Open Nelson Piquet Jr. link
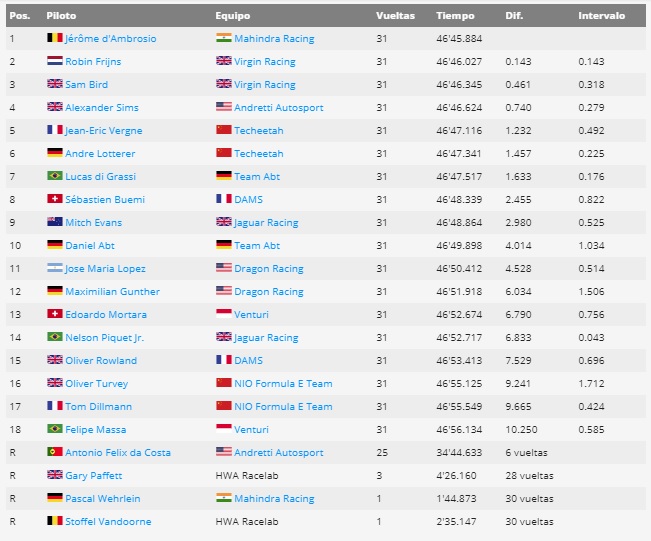 coord(105,338)
